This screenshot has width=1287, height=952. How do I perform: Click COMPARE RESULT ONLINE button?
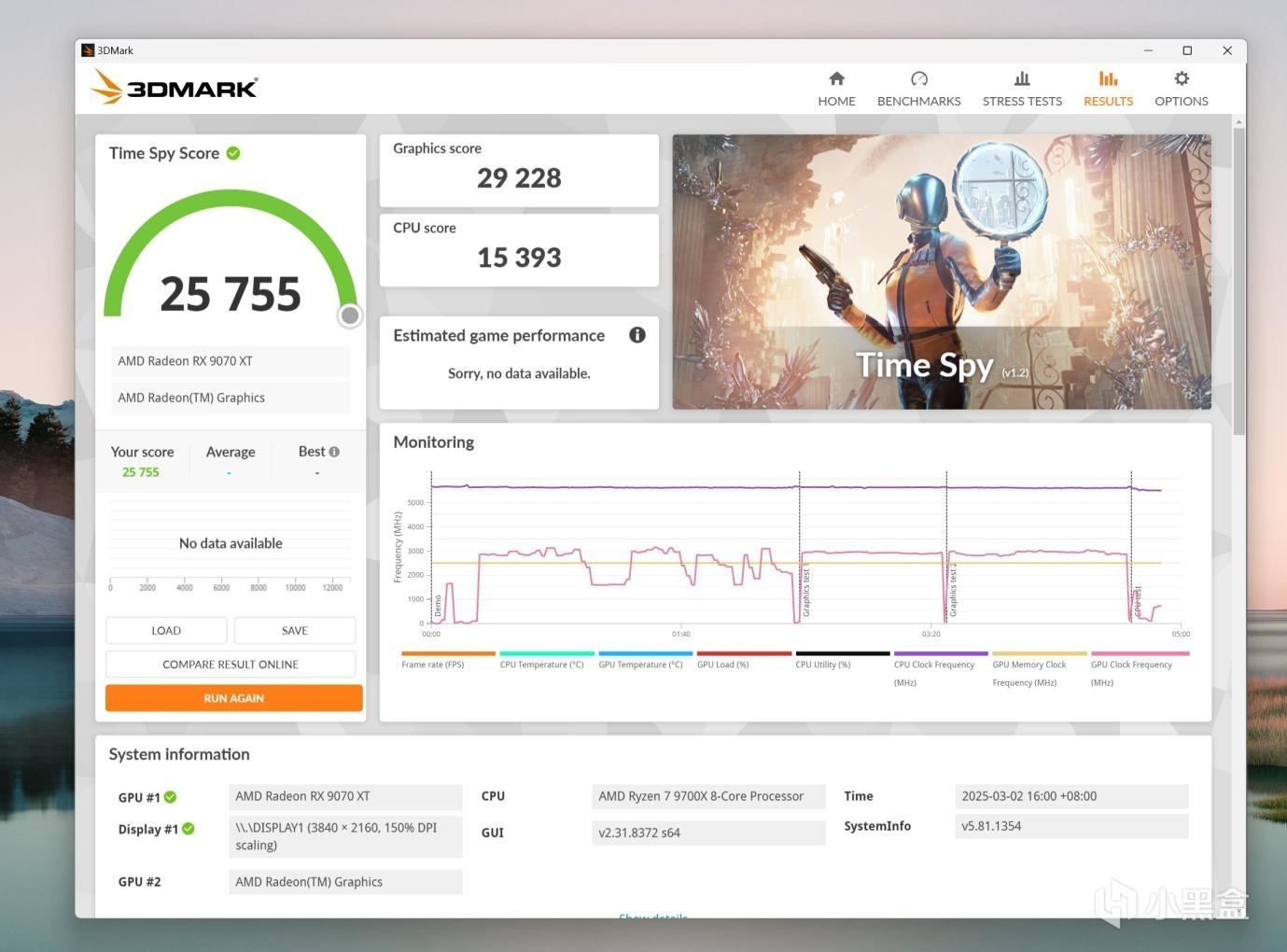pos(231,665)
